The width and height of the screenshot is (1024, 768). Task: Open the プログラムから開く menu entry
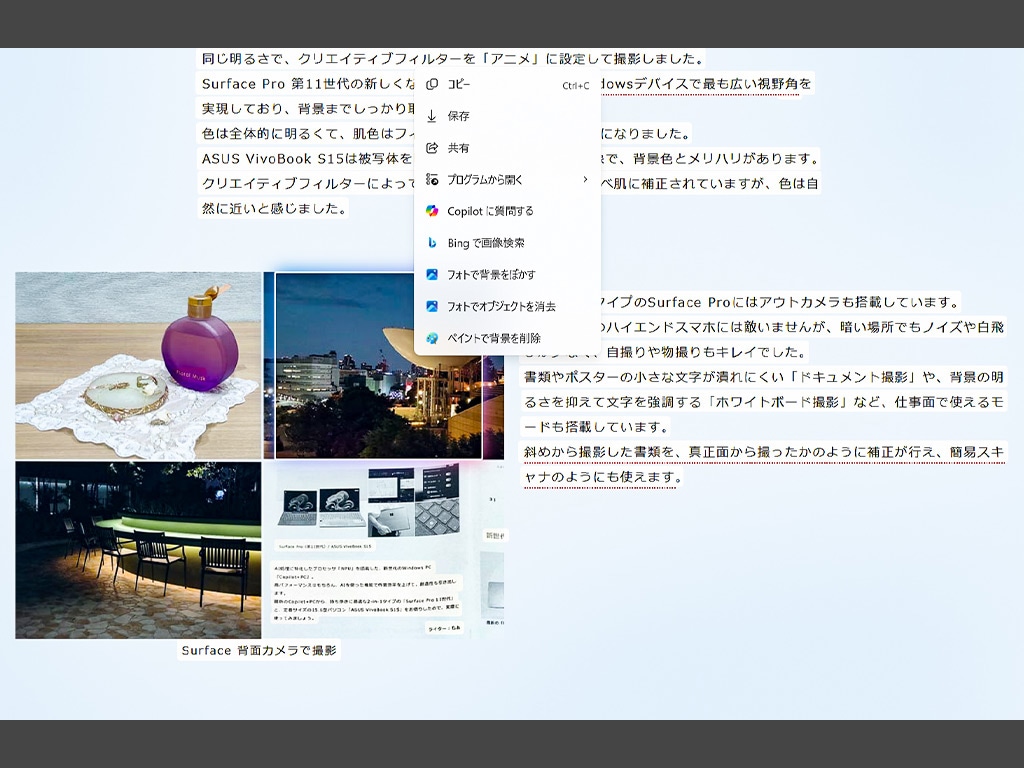(x=507, y=179)
